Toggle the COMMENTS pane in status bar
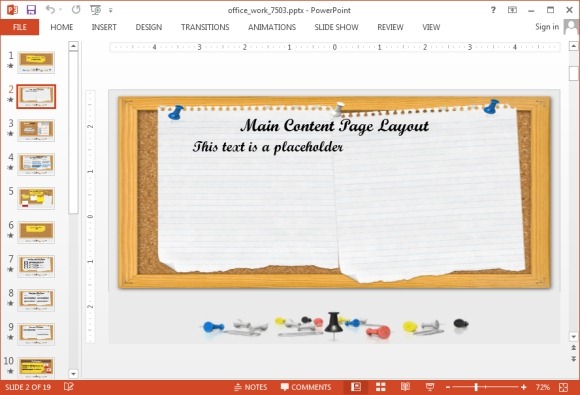This screenshot has height=395, width=580. coord(306,387)
